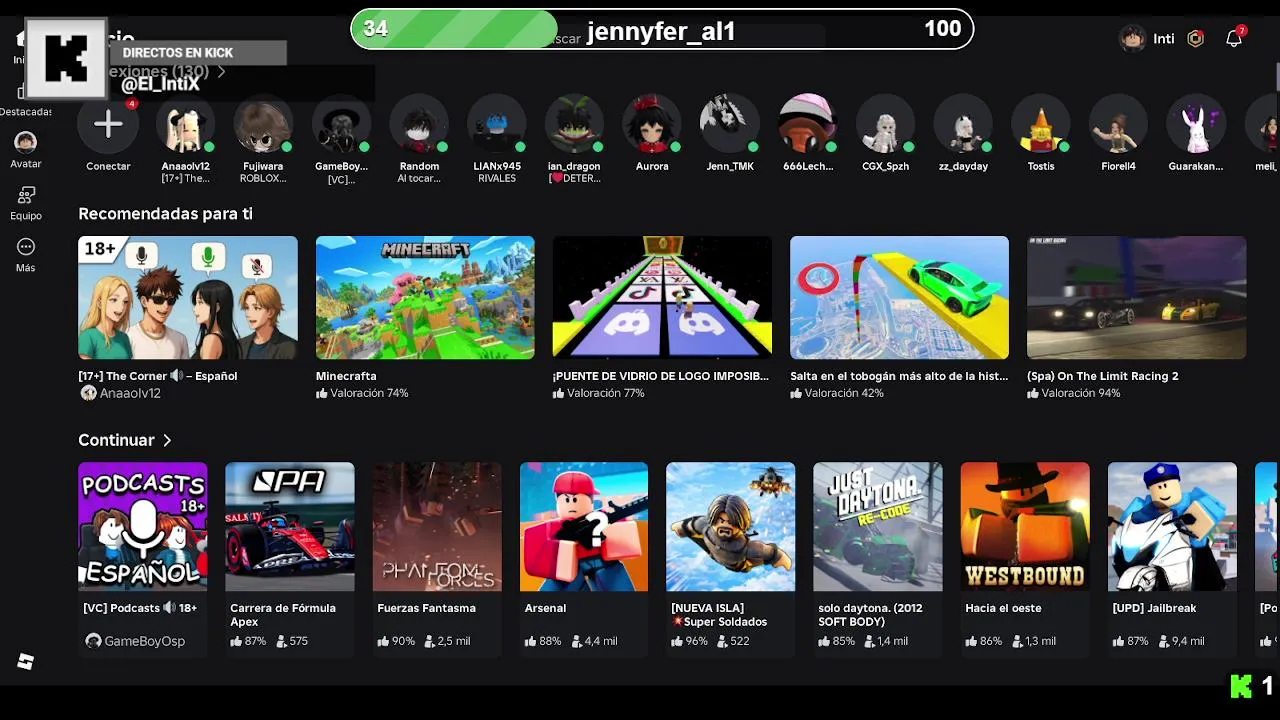Open Just Daytona game thumbnail
This screenshot has width=1280, height=720.
[878, 527]
